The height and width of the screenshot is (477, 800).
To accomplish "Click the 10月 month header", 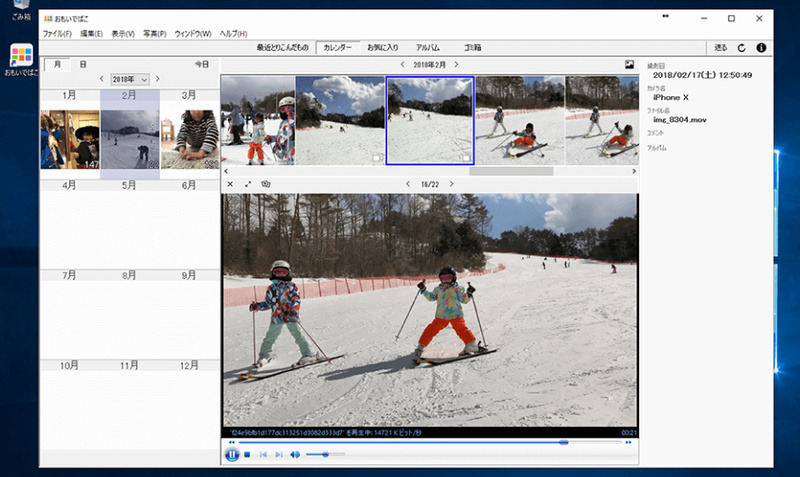I will coord(69,365).
